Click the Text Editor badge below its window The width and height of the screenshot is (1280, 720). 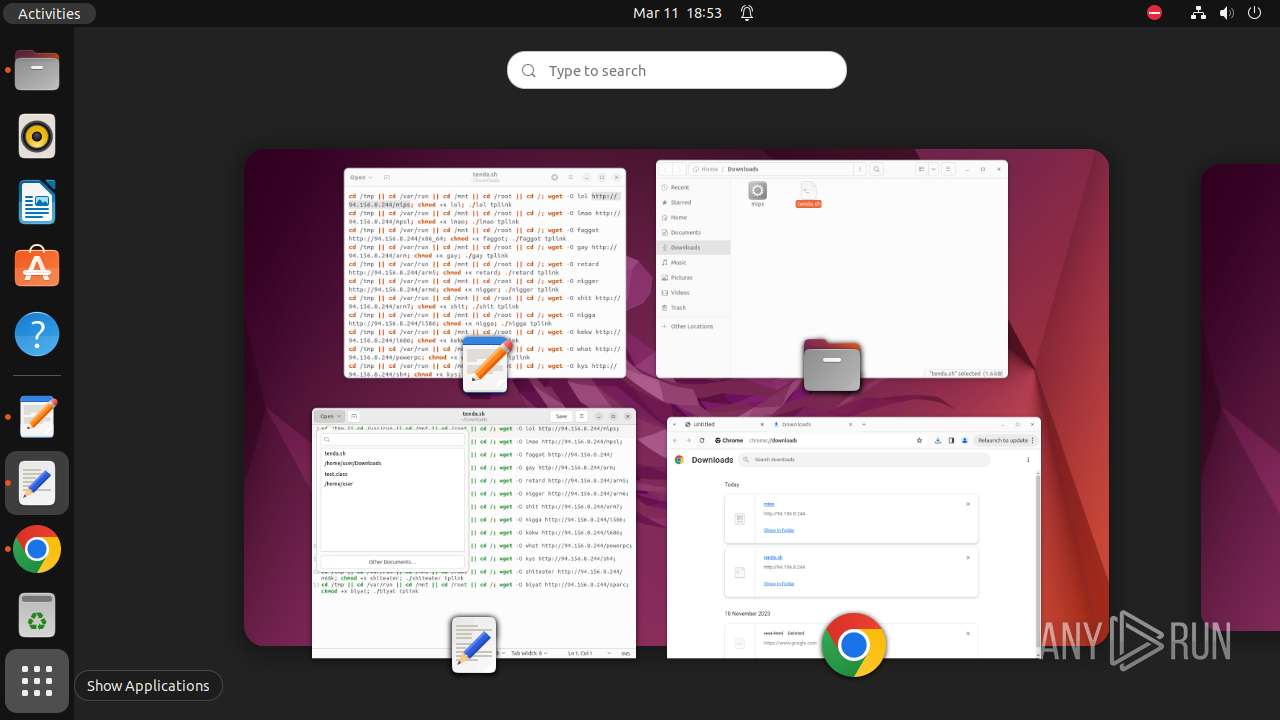[486, 364]
